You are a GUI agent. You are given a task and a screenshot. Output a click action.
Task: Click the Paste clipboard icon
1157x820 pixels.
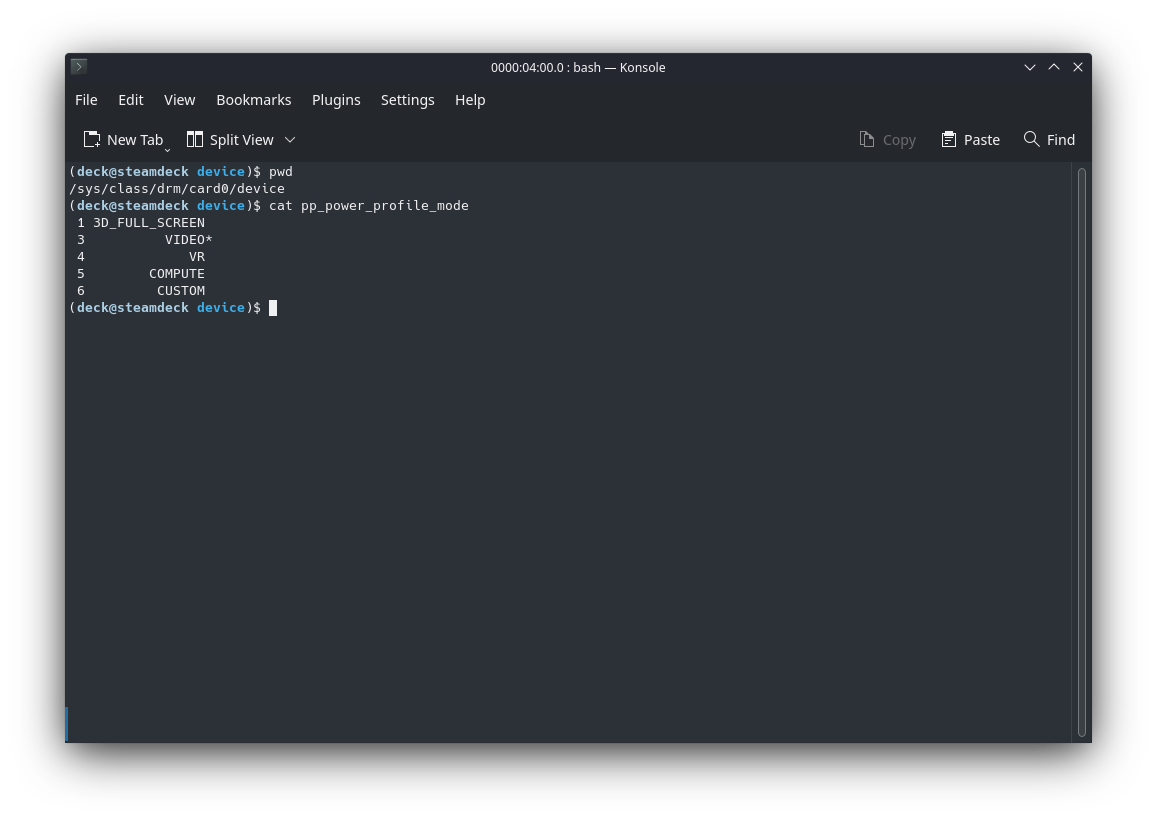[x=949, y=139]
